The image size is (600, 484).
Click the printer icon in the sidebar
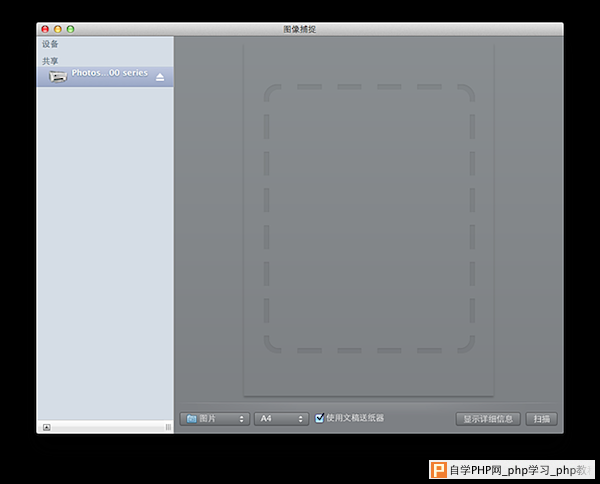[58, 77]
